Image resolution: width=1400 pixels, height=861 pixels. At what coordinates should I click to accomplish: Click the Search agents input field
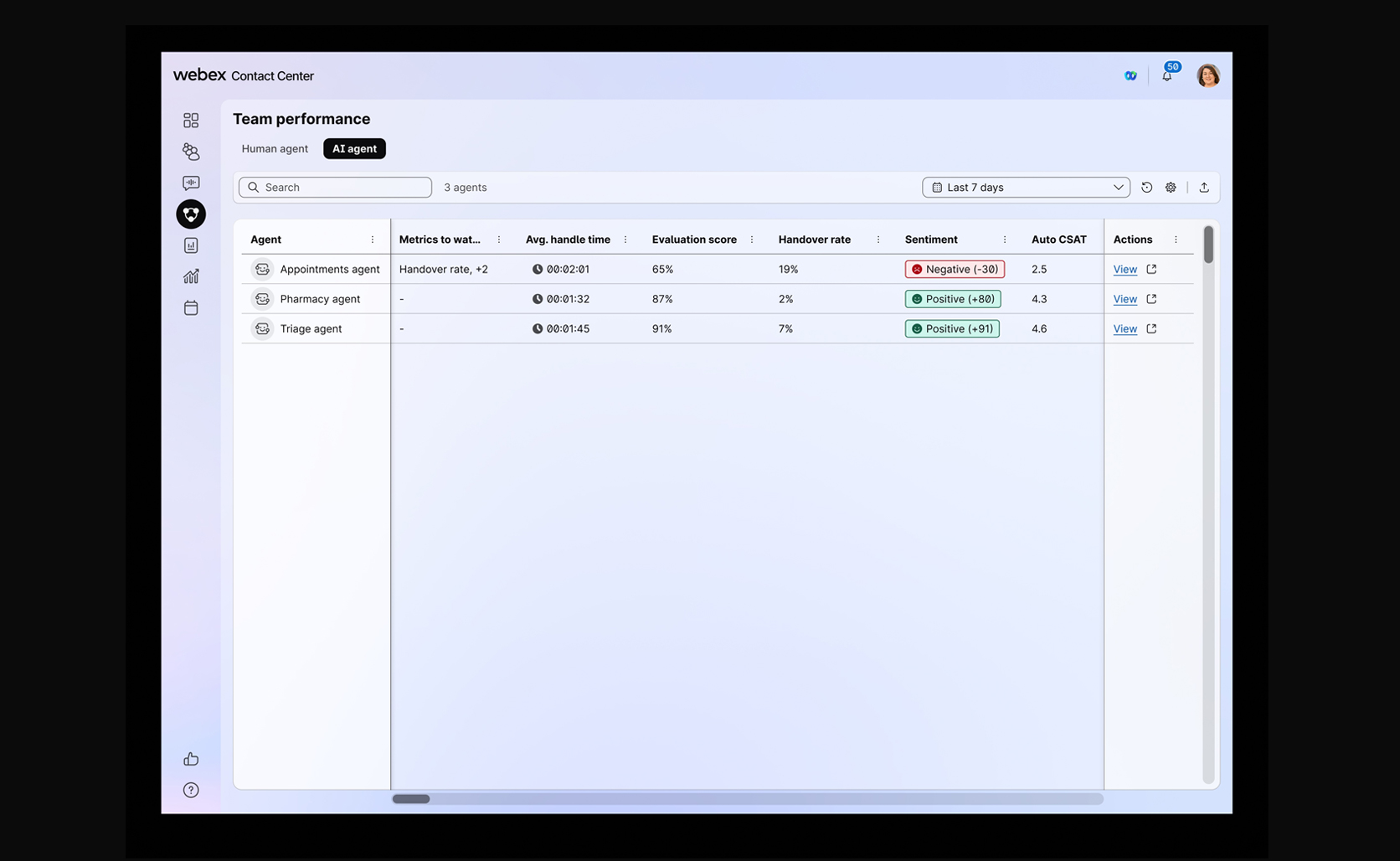click(x=335, y=188)
